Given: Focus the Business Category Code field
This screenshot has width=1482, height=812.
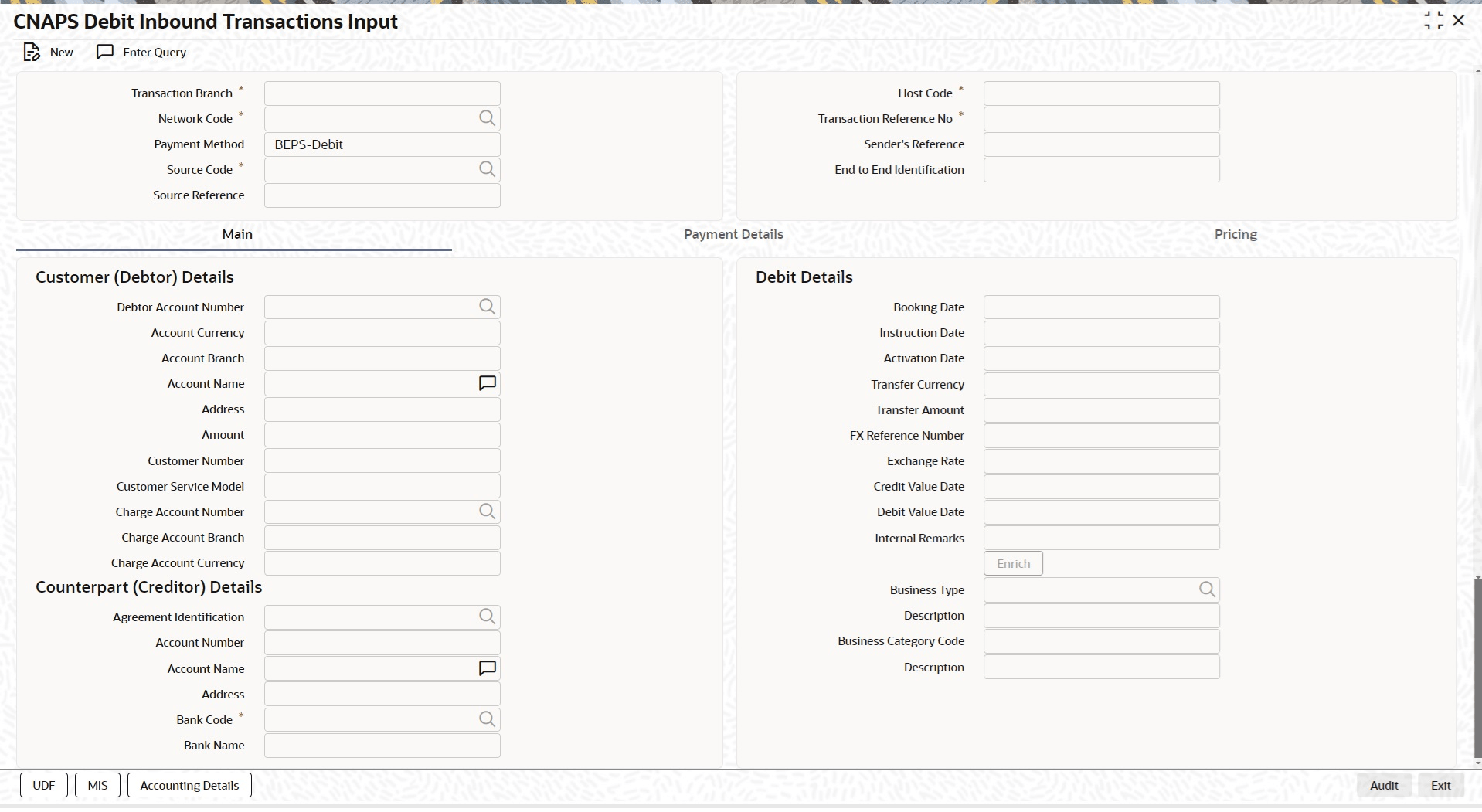Looking at the screenshot, I should pyautogui.click(x=1102, y=641).
